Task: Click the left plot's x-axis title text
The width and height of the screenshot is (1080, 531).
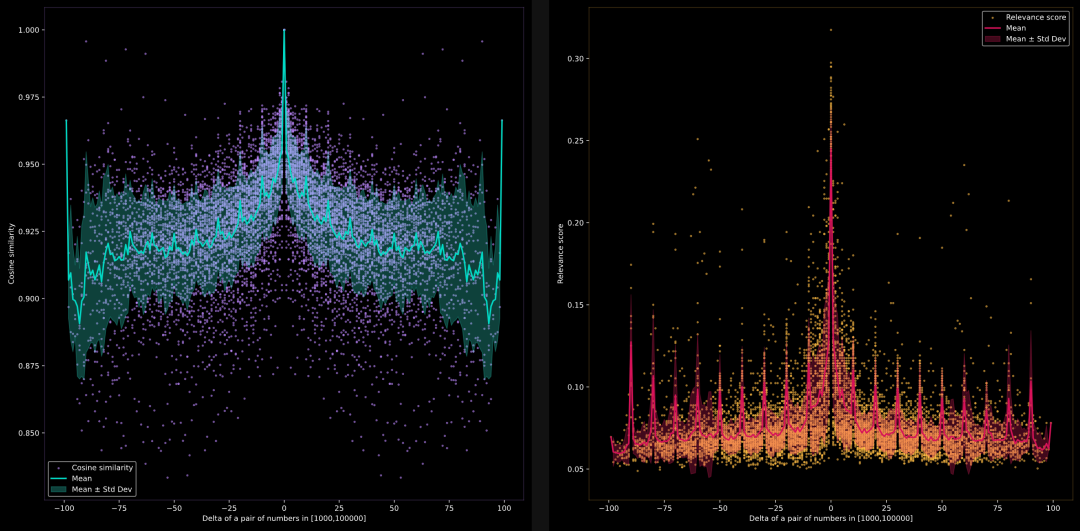Action: pos(284,517)
